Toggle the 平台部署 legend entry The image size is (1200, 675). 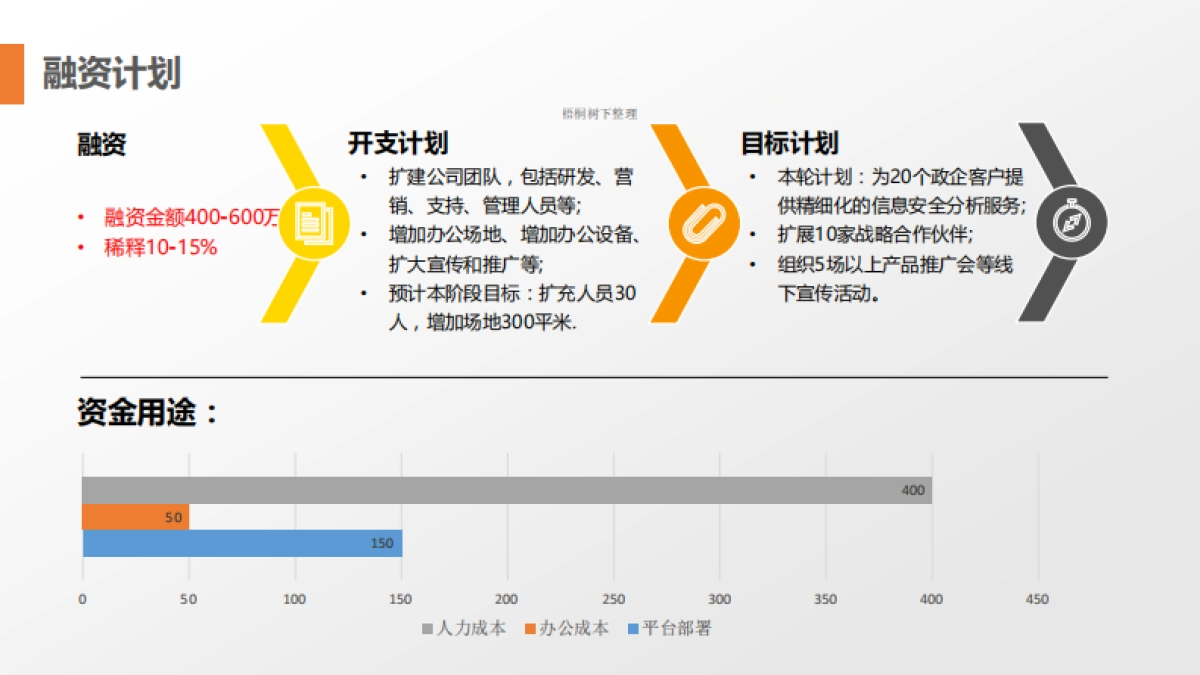tap(670, 630)
